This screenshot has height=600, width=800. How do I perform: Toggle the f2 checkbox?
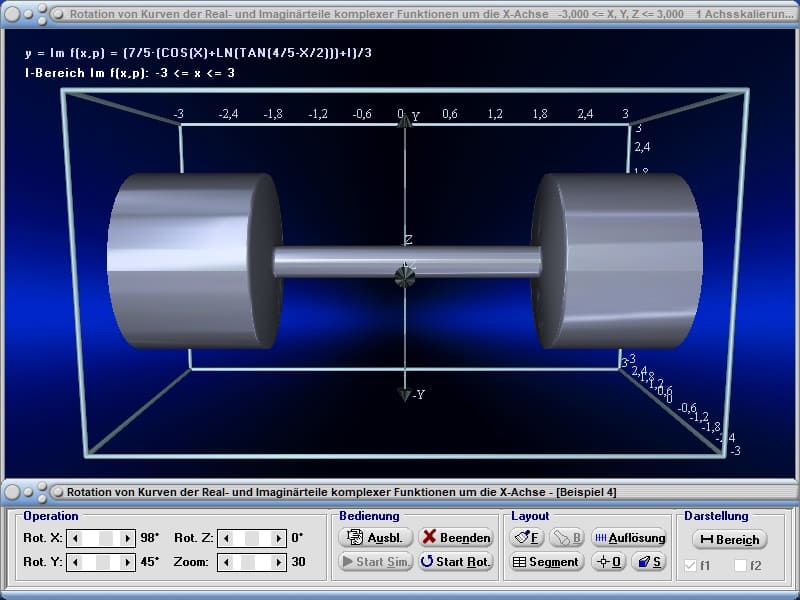tap(740, 565)
